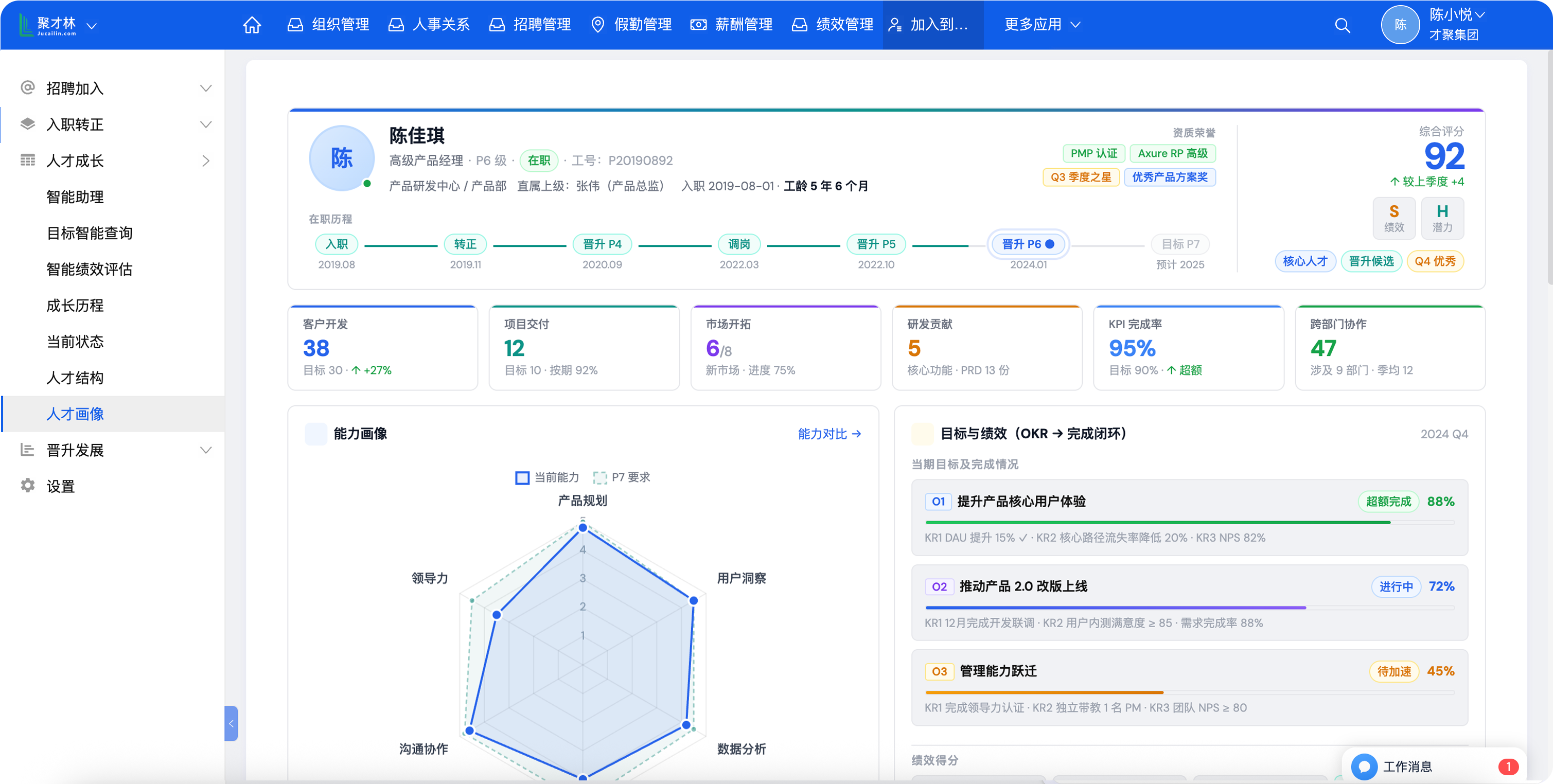Click the 聚才林 logo icon
Image resolution: width=1553 pixels, height=784 pixels.
click(x=26, y=25)
